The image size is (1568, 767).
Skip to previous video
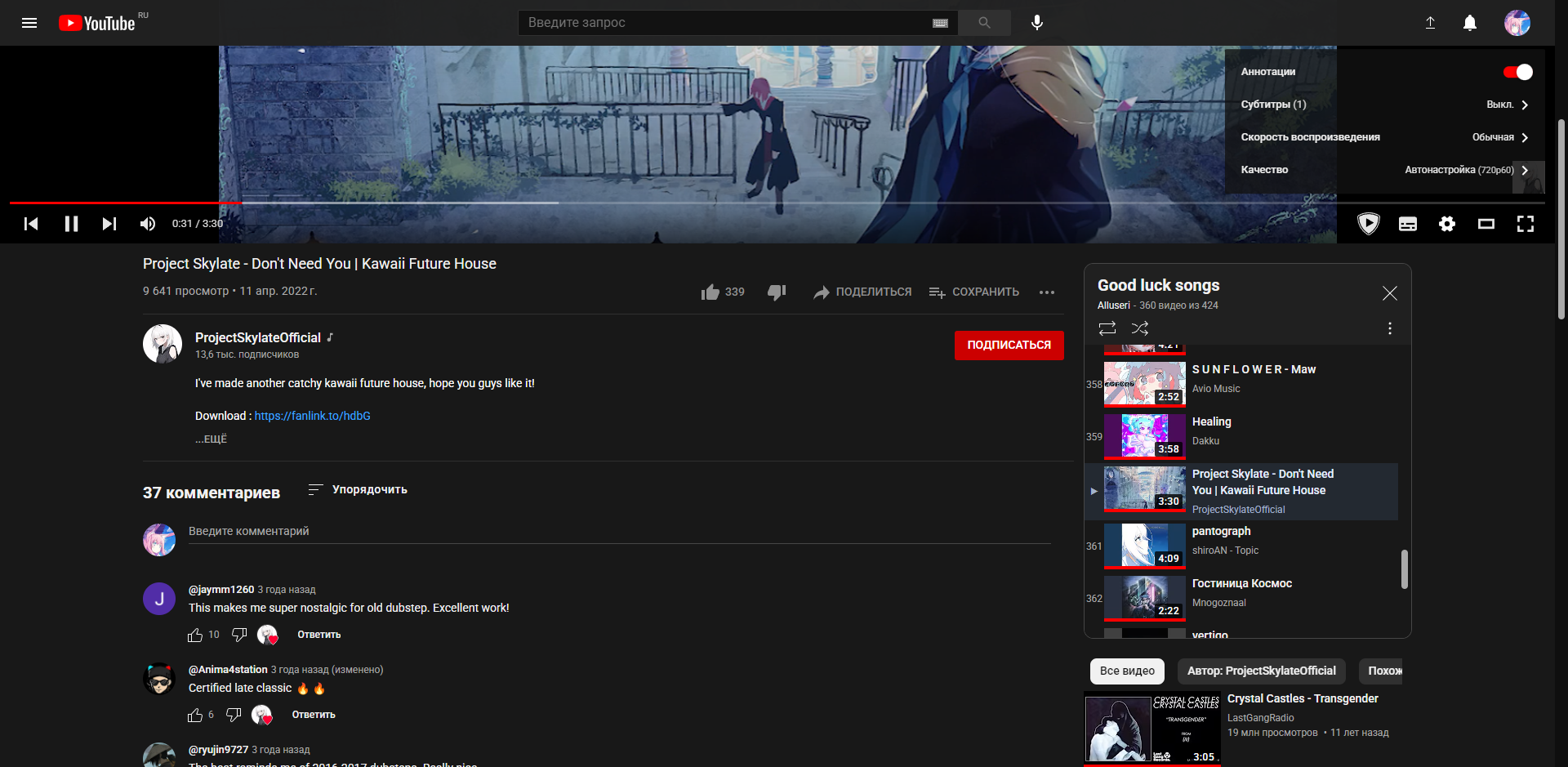[31, 224]
